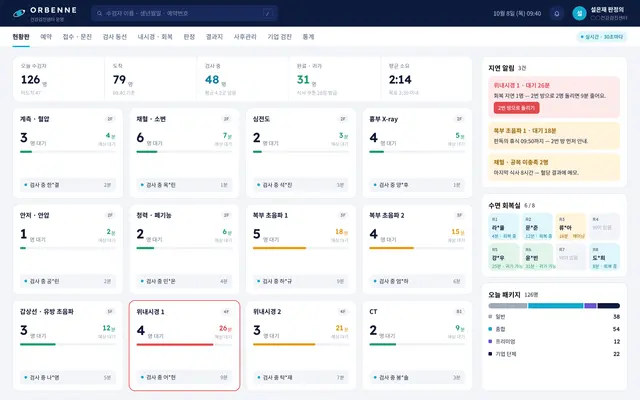Focus the patient search field
640x400 pixels.
pos(184,13)
